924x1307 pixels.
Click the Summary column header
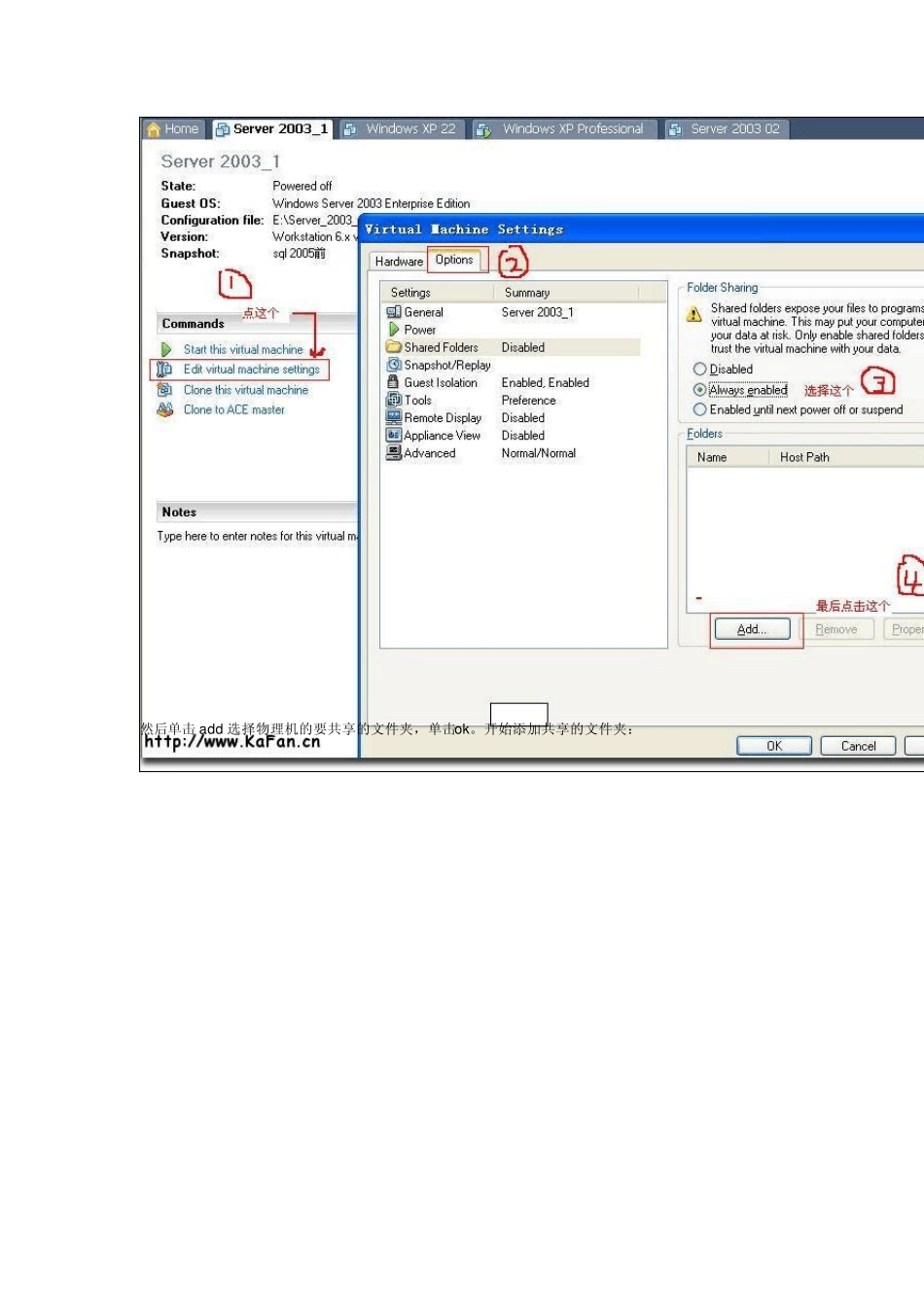567,293
